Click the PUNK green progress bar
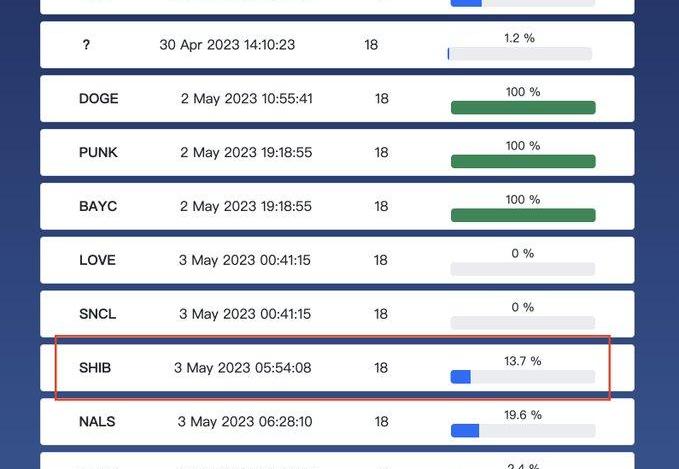Screen dimensions: 679x469 pos(523,161)
